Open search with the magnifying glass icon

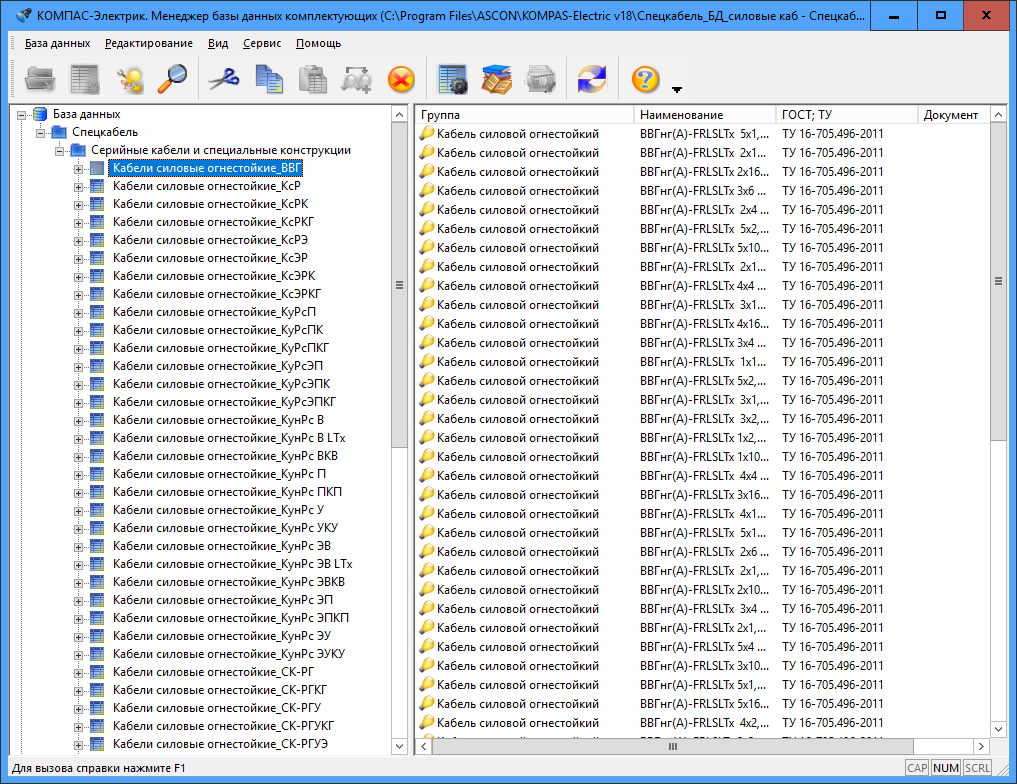tap(173, 79)
